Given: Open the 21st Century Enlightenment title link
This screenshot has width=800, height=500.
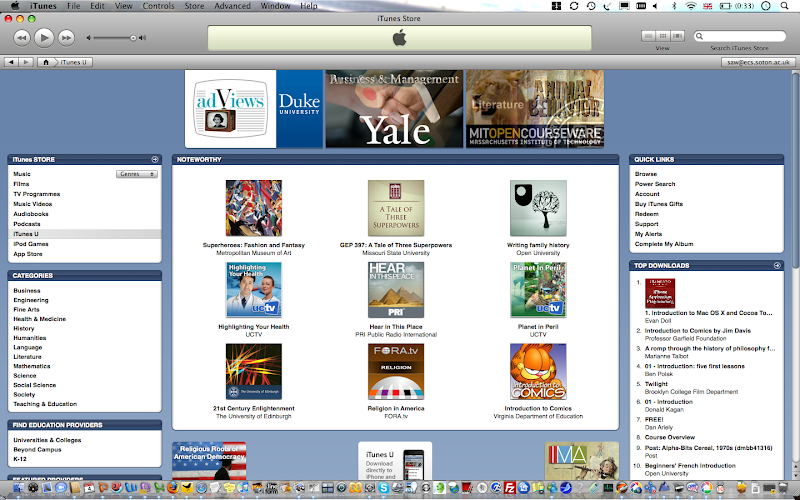Looking at the screenshot, I should (254, 408).
